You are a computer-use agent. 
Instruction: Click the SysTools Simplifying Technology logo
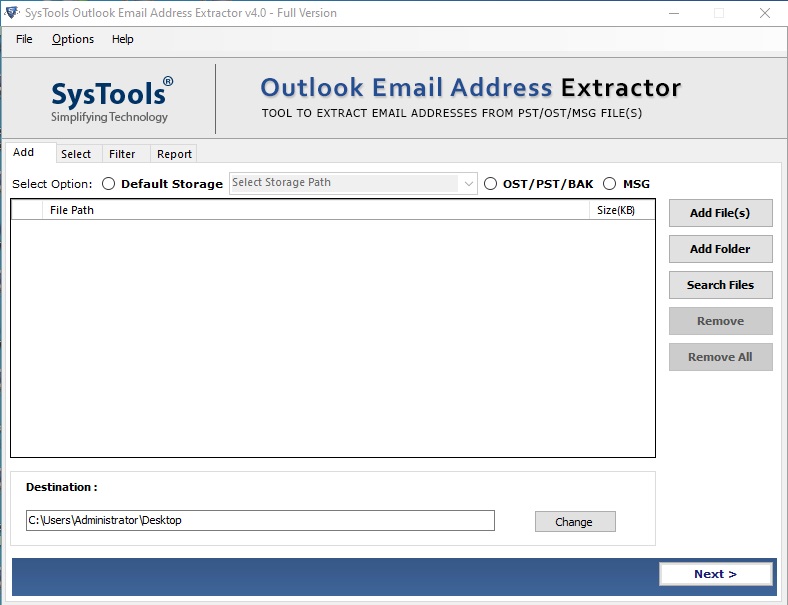click(x=112, y=100)
